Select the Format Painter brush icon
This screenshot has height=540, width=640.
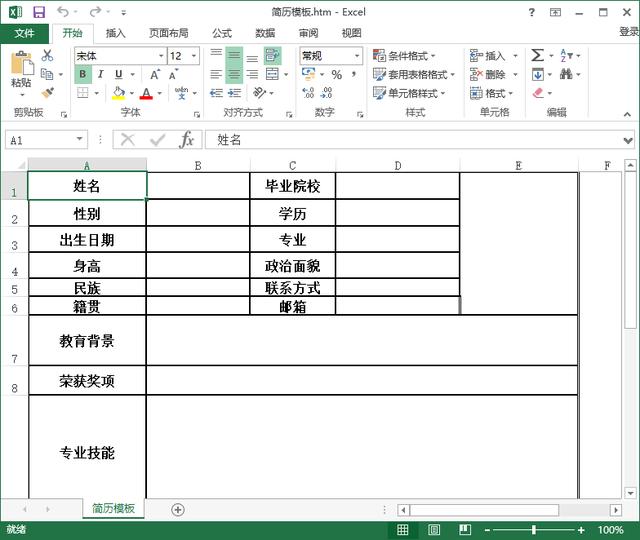click(47, 93)
